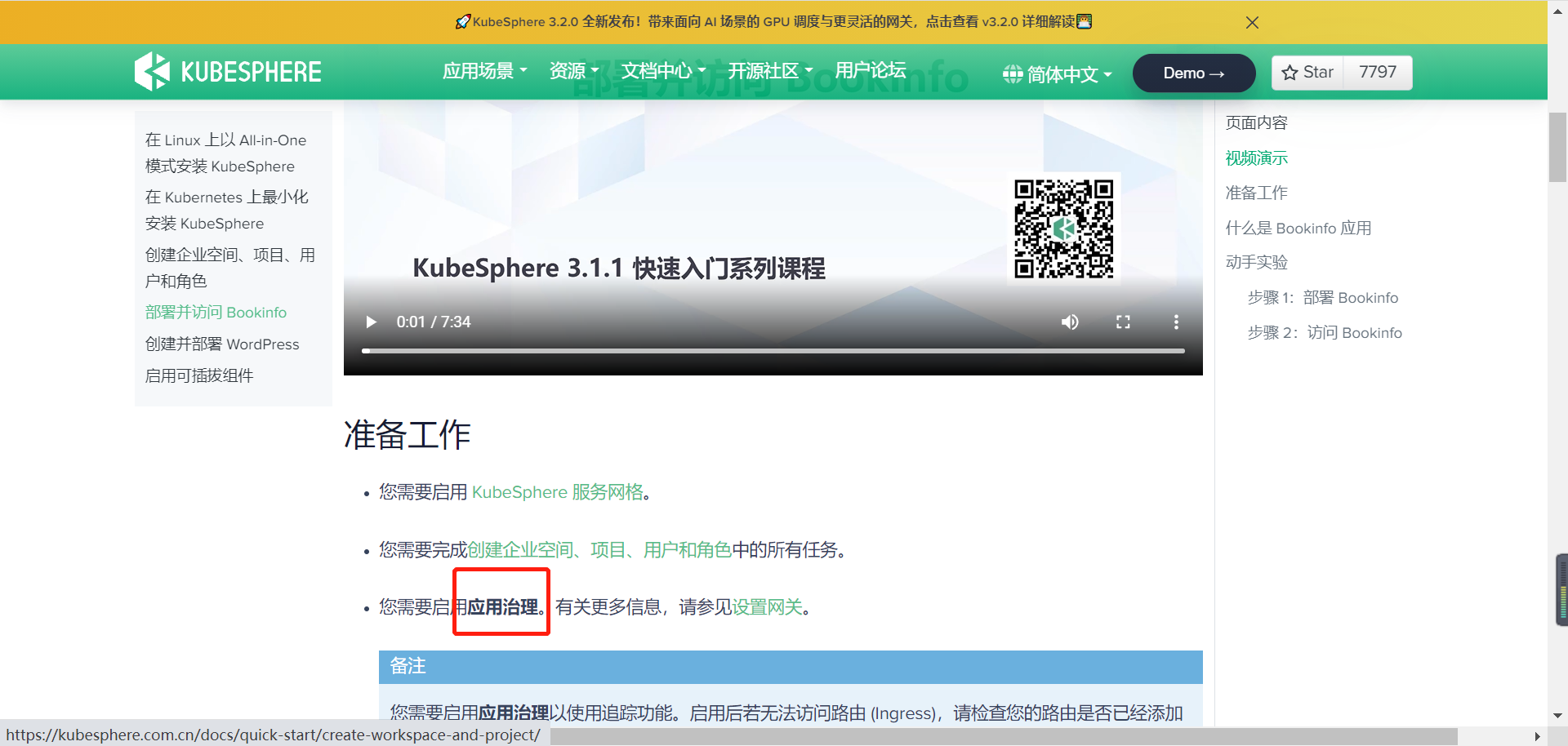This screenshot has width=1568, height=746.
Task: Jump to 视频演示 in page contents
Action: 1256,158
